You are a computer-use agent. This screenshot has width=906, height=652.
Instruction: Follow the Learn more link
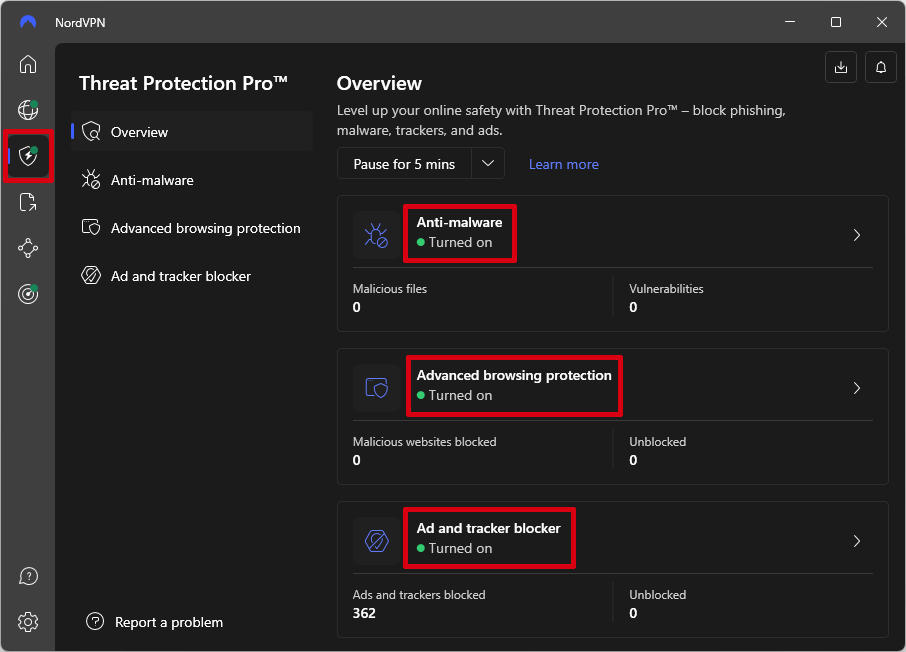coord(563,164)
